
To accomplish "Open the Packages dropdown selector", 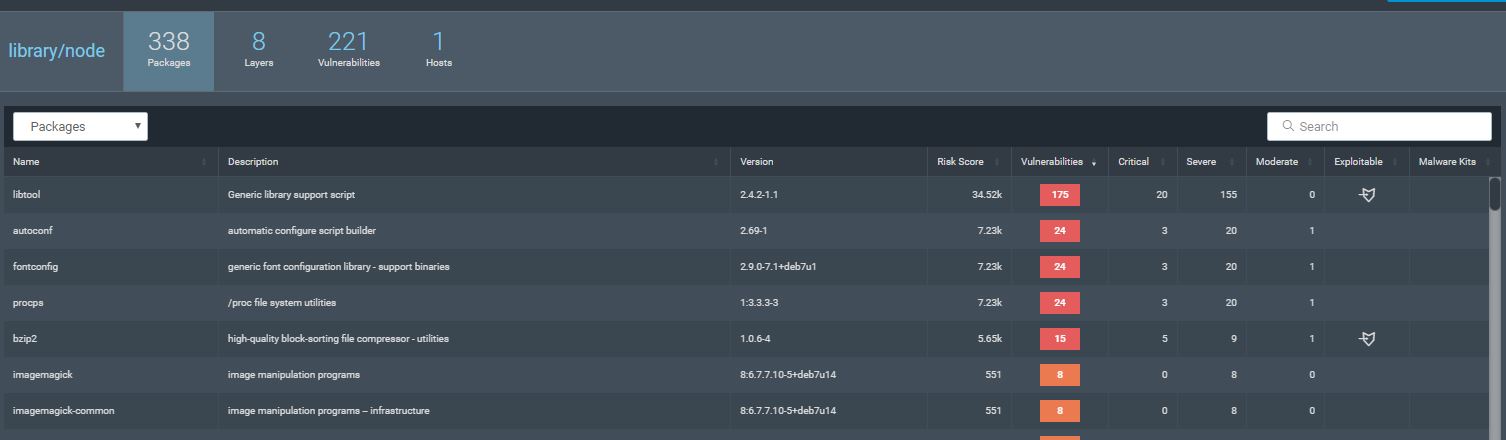I will (80, 127).
